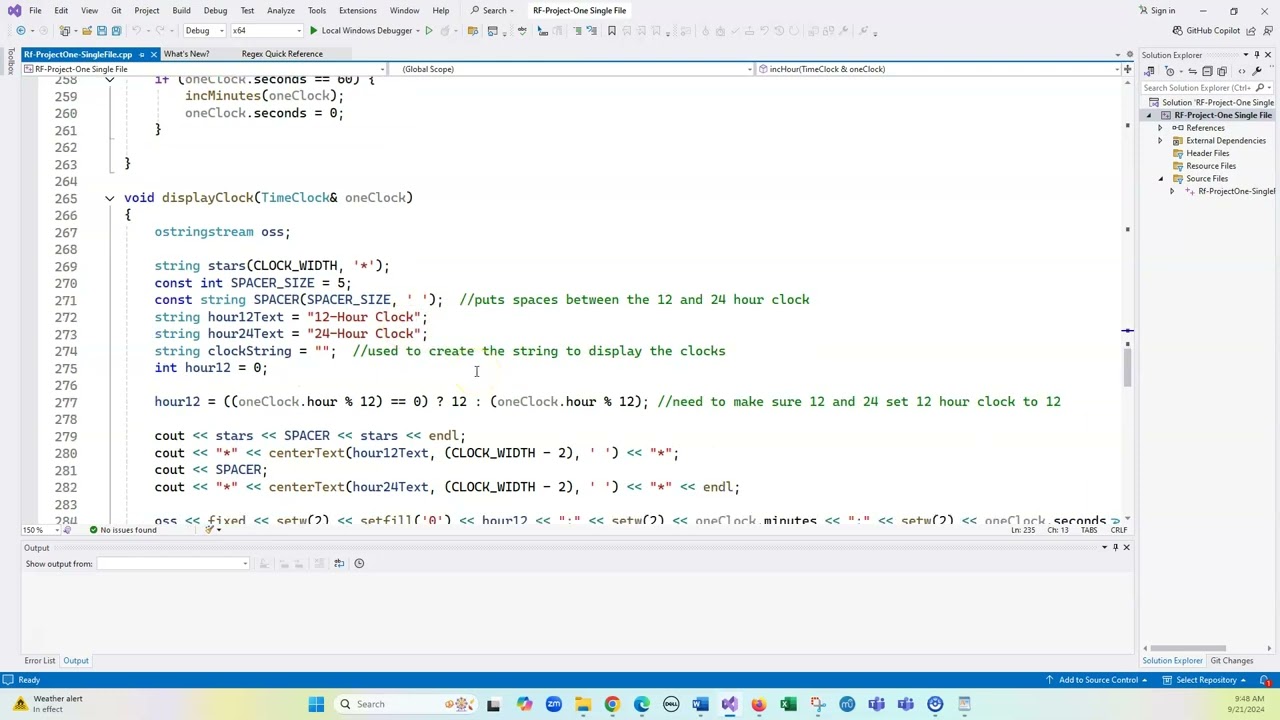The height and width of the screenshot is (720, 1280).
Task: Click the Save All toolbar icon
Action: (x=116, y=30)
